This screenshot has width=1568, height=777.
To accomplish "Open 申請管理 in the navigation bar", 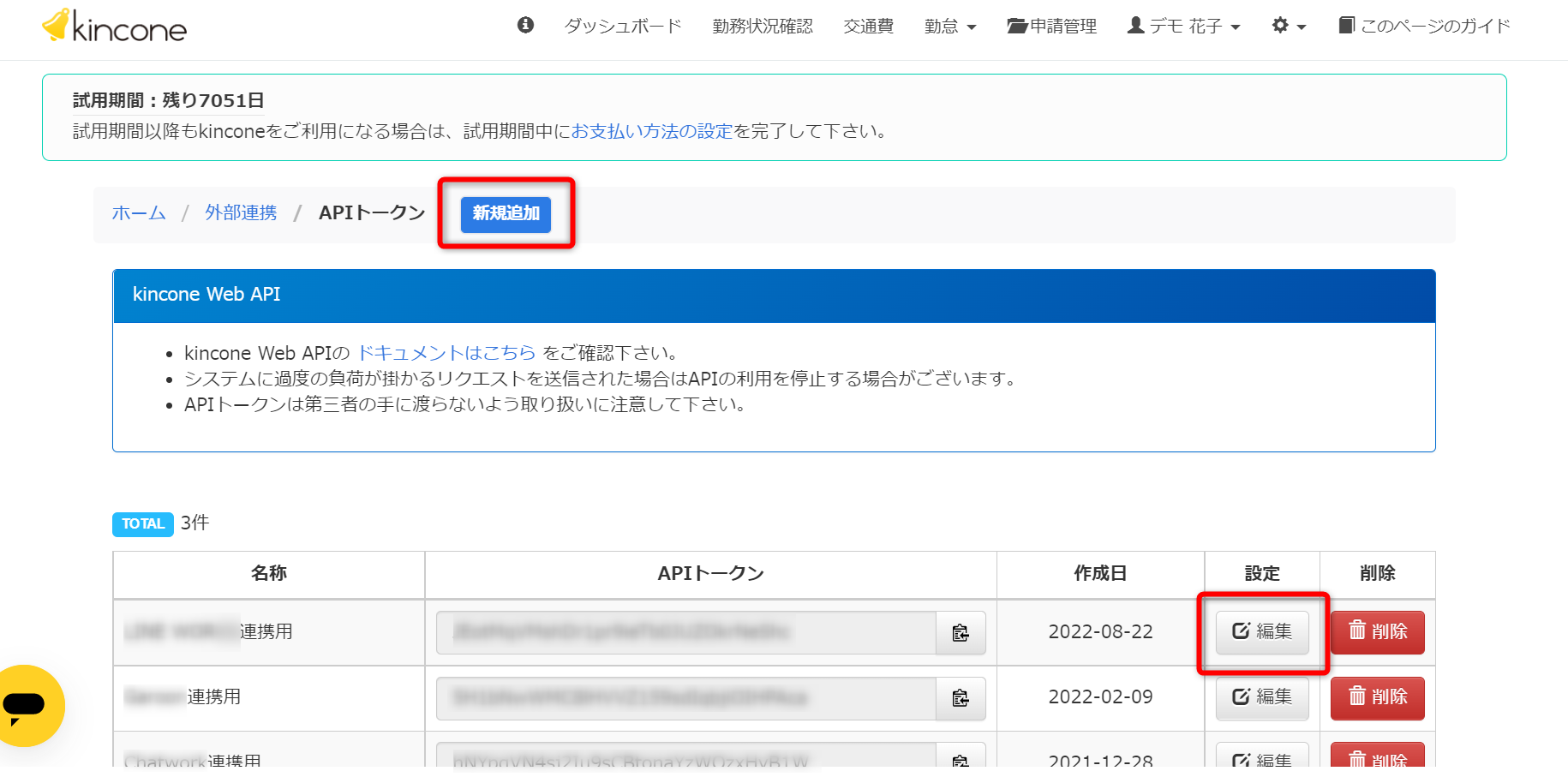I will coord(1052,27).
